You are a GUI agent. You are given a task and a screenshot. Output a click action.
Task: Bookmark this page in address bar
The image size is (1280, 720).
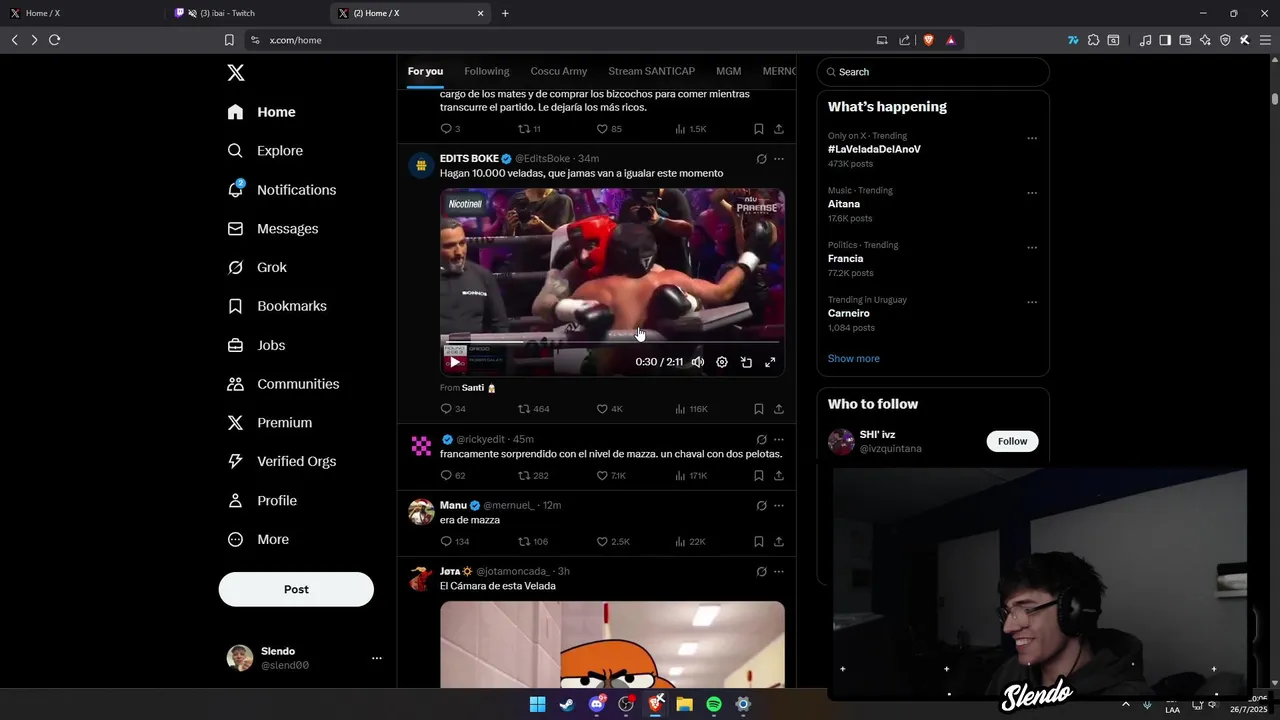pos(229,40)
